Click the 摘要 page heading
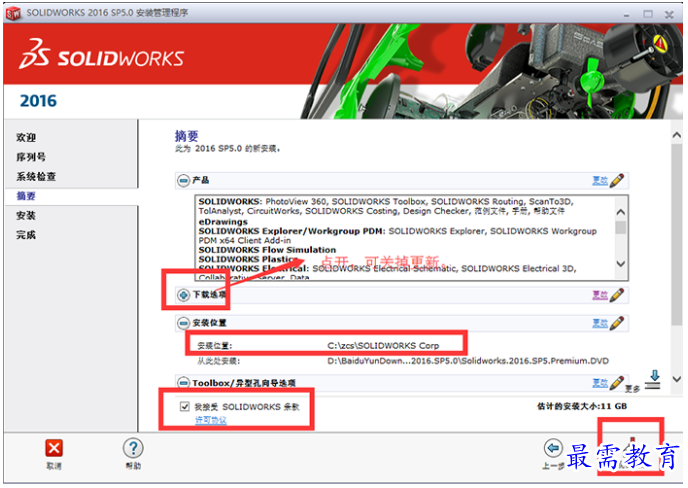The width and height of the screenshot is (688, 488). pos(186,136)
